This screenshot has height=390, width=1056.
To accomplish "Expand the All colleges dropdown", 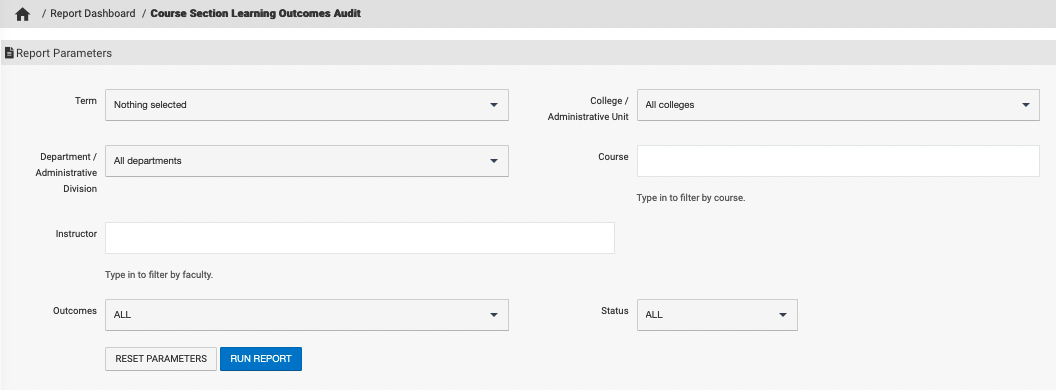I will click(838, 105).
